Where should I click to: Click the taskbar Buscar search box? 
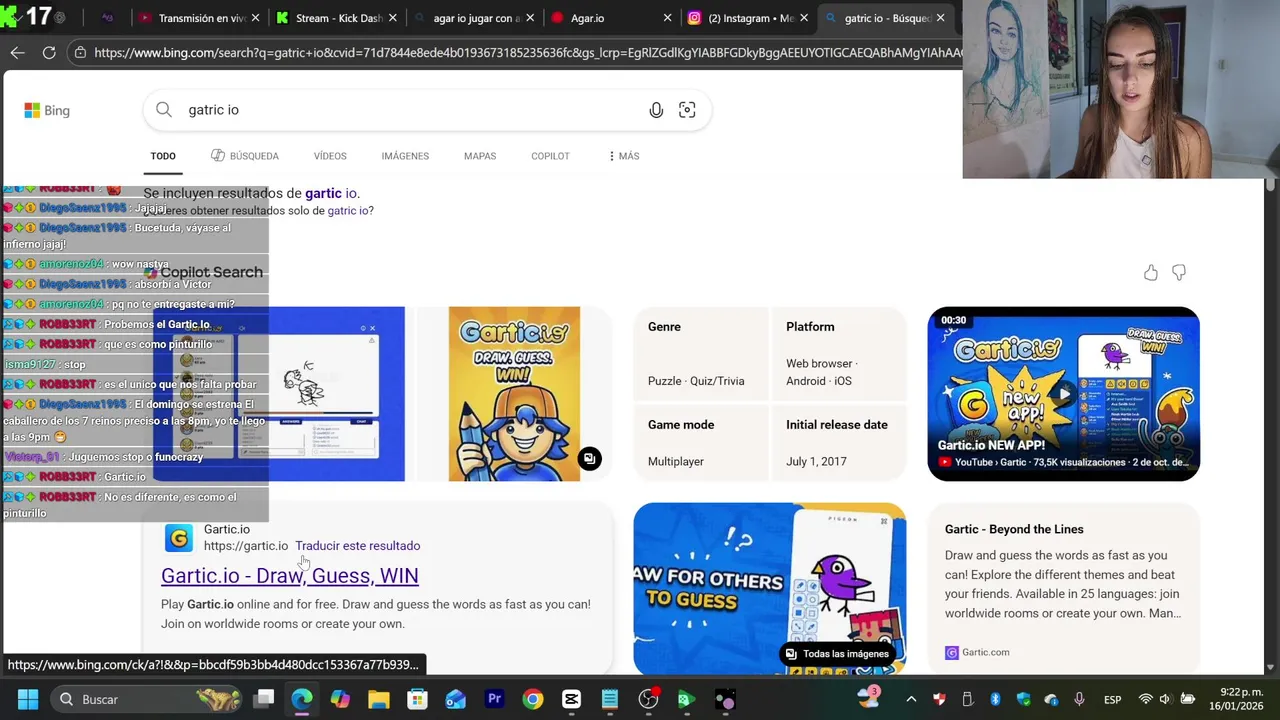point(148,699)
